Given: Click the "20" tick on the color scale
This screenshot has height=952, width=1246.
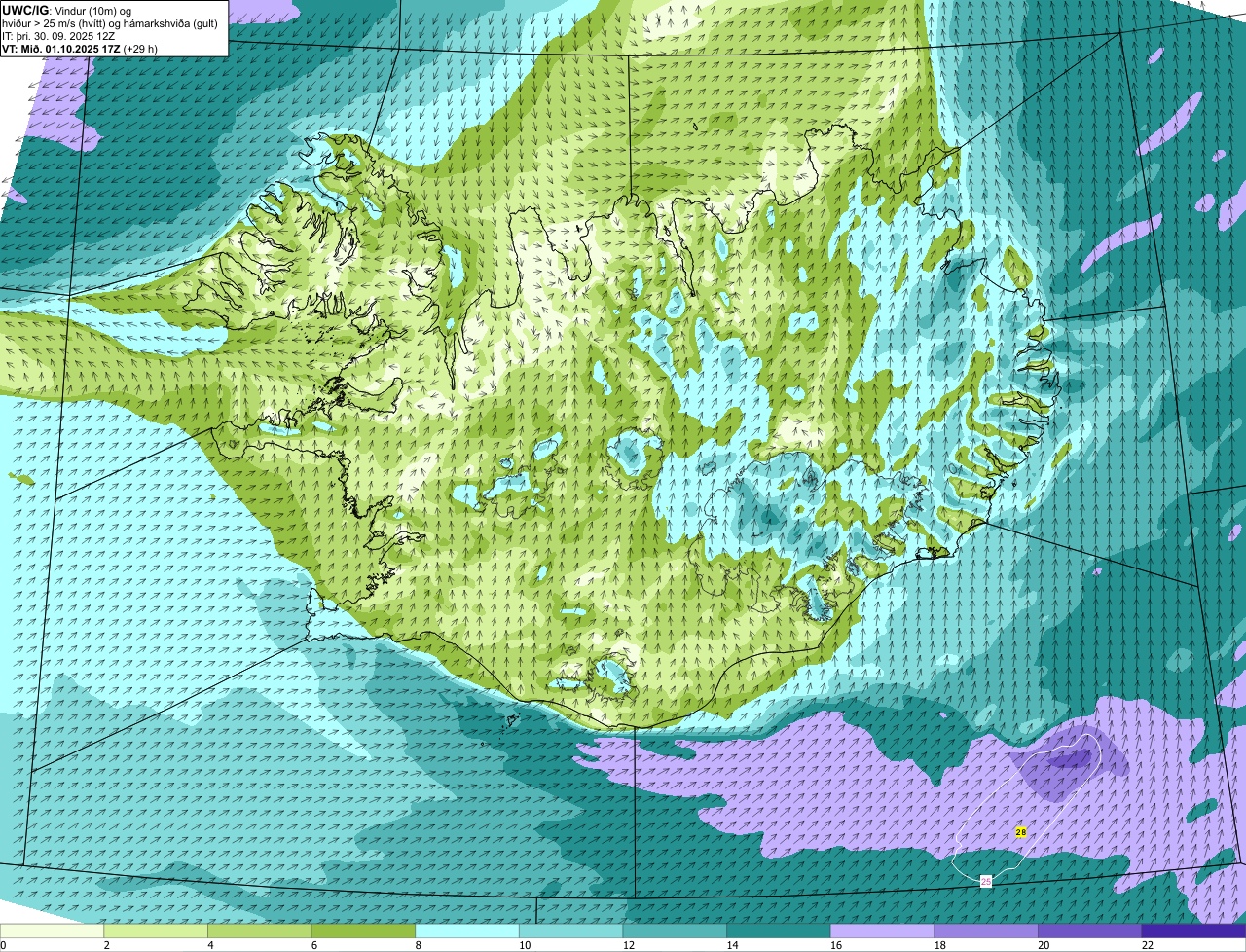Looking at the screenshot, I should [x=1044, y=945].
